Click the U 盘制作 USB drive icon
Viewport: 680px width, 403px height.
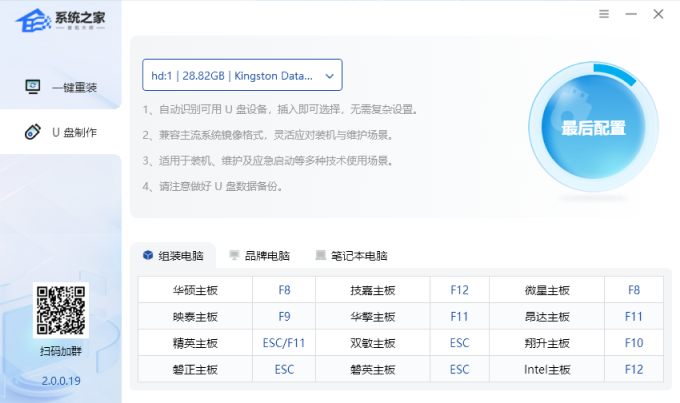[x=33, y=132]
